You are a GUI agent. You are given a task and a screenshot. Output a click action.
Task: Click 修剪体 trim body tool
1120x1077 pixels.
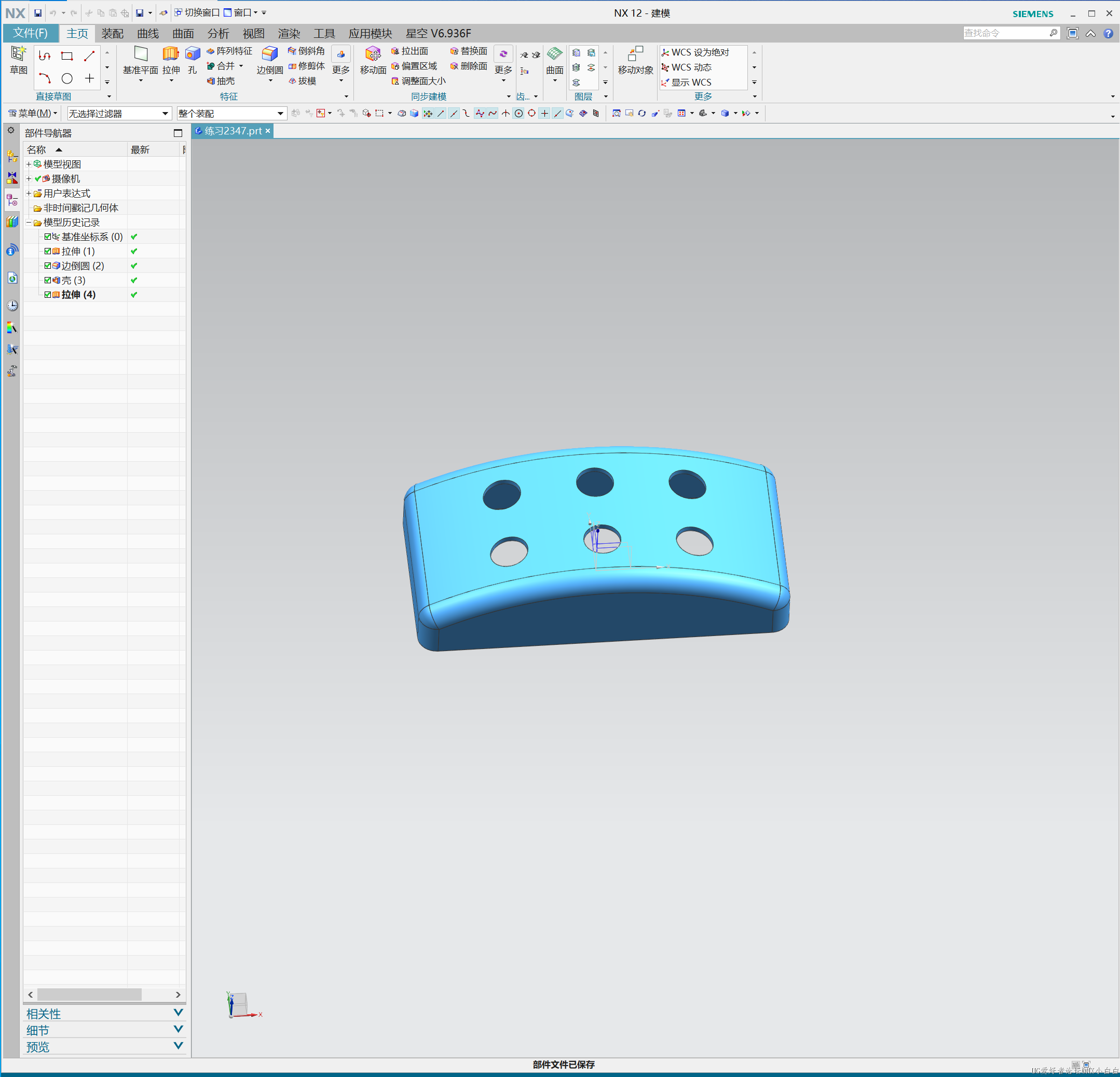point(306,66)
